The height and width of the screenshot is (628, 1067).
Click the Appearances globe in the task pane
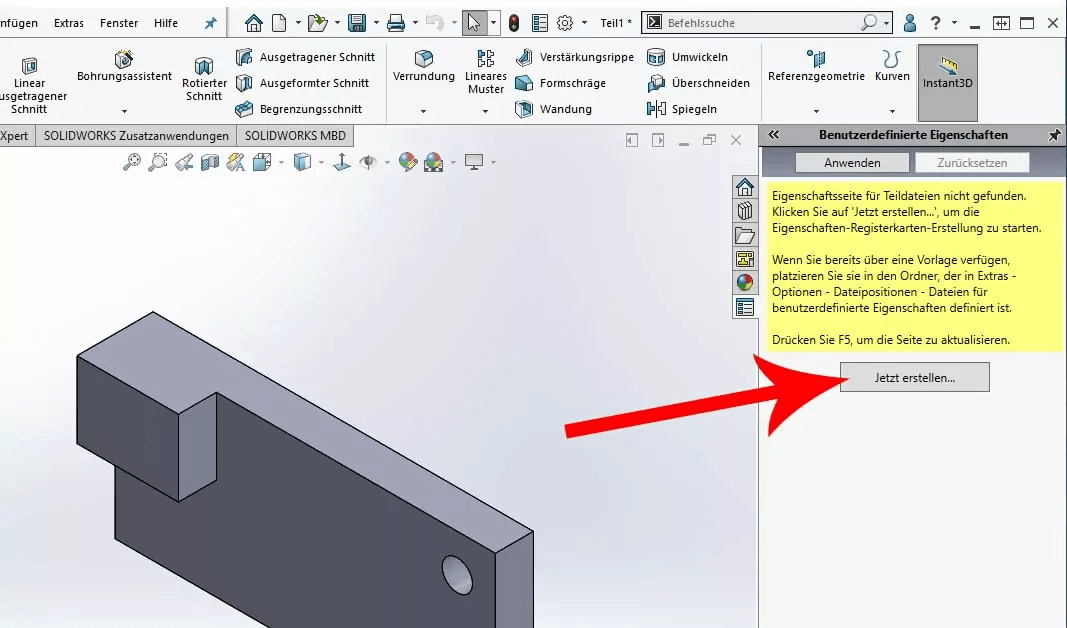(744, 282)
